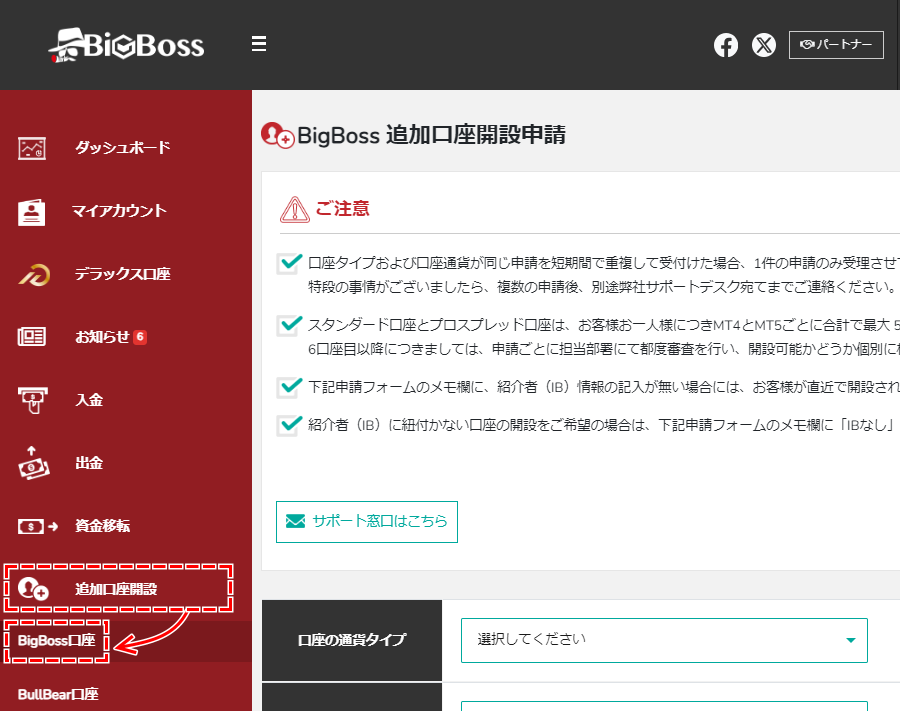Click the 資金移転 transfer icon
Viewport: 900px width, 711px height.
click(x=38, y=526)
